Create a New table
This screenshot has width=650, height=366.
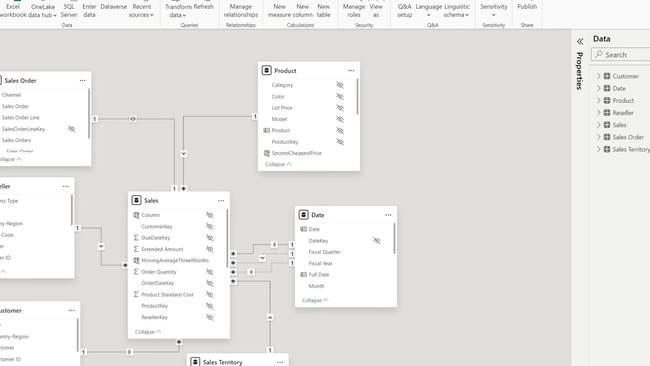pyautogui.click(x=323, y=10)
